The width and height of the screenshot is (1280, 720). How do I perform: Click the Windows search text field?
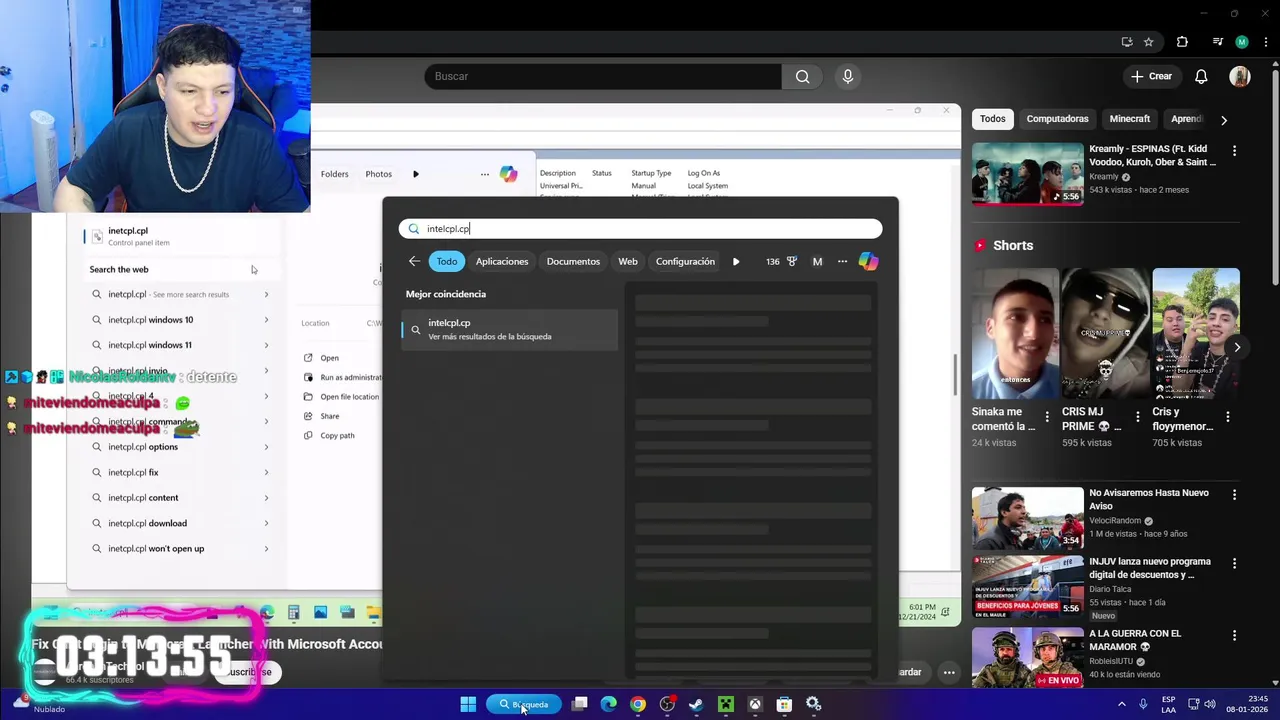point(640,229)
